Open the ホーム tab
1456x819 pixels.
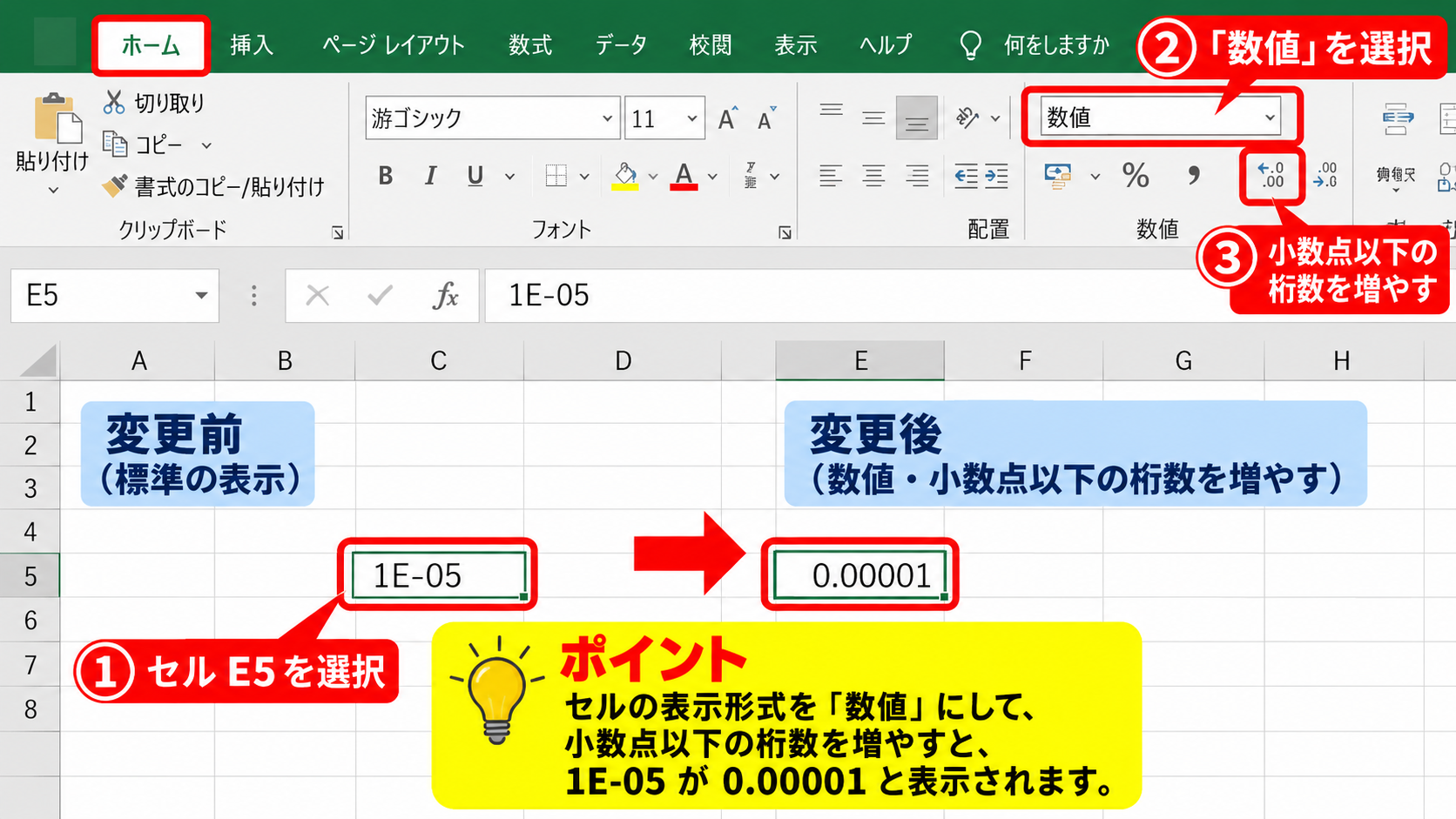[151, 45]
